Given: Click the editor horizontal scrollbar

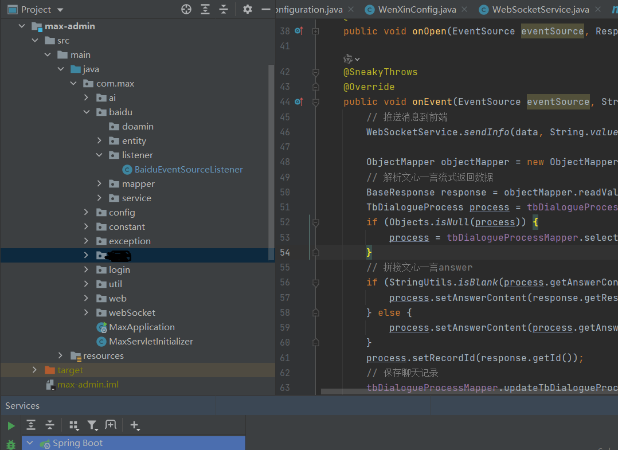Looking at the screenshot, I should click(x=469, y=391).
